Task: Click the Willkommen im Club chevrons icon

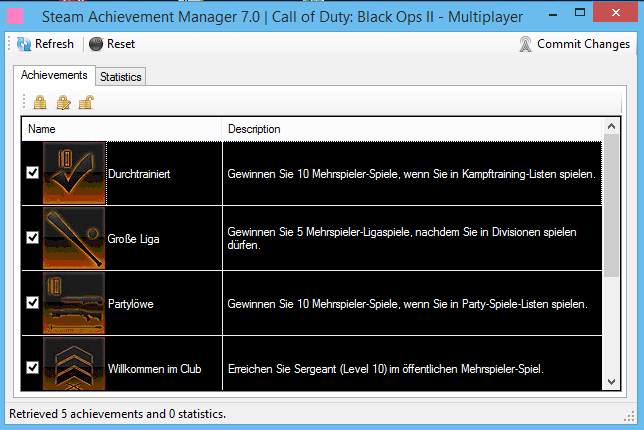Action: pos(74,363)
